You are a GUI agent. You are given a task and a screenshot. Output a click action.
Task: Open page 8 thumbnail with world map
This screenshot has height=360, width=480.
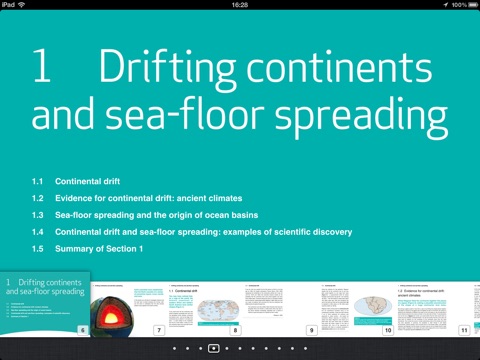205,309
